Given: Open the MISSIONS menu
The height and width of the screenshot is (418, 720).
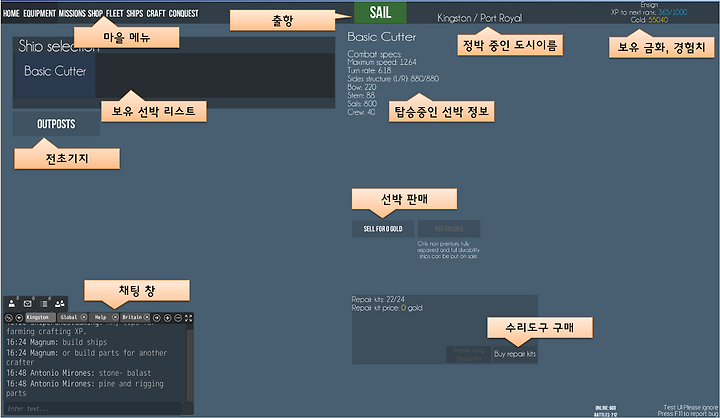Looking at the screenshot, I should pos(72,14).
